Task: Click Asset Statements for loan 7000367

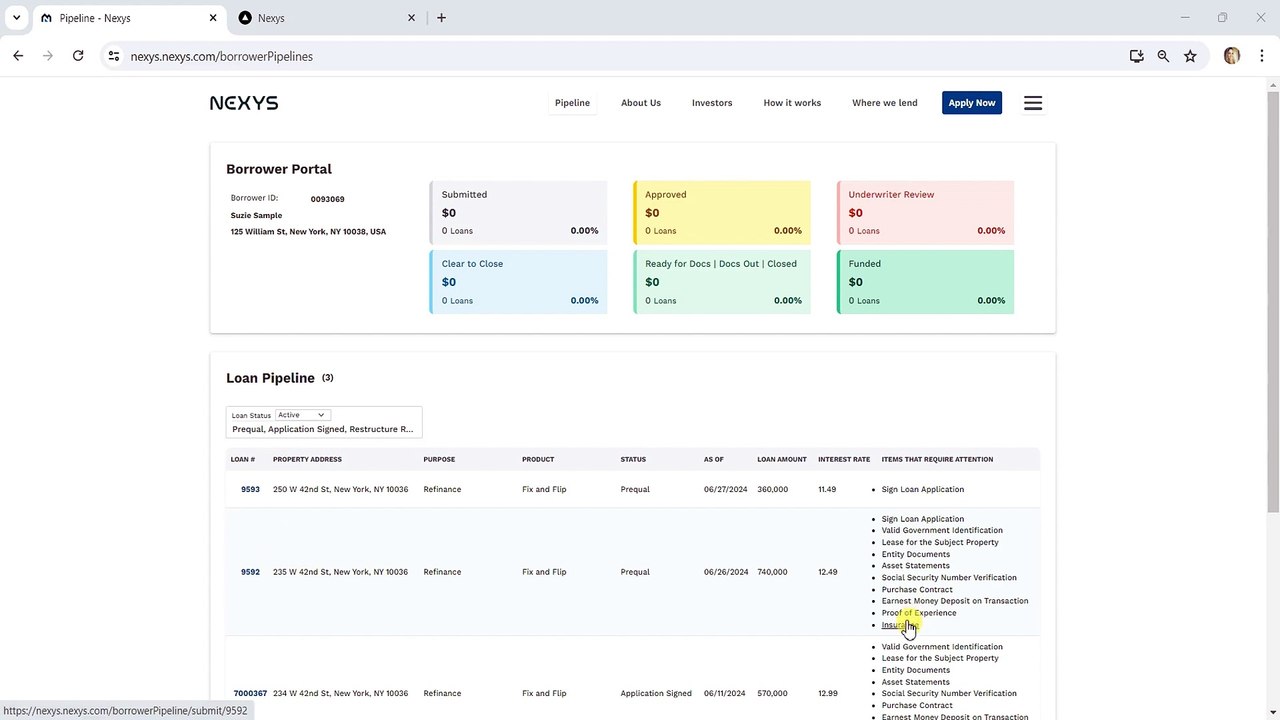Action: (x=915, y=682)
